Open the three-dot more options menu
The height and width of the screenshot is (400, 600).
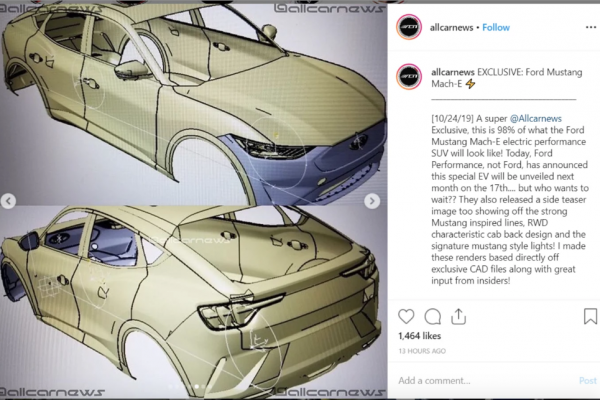(590, 27)
